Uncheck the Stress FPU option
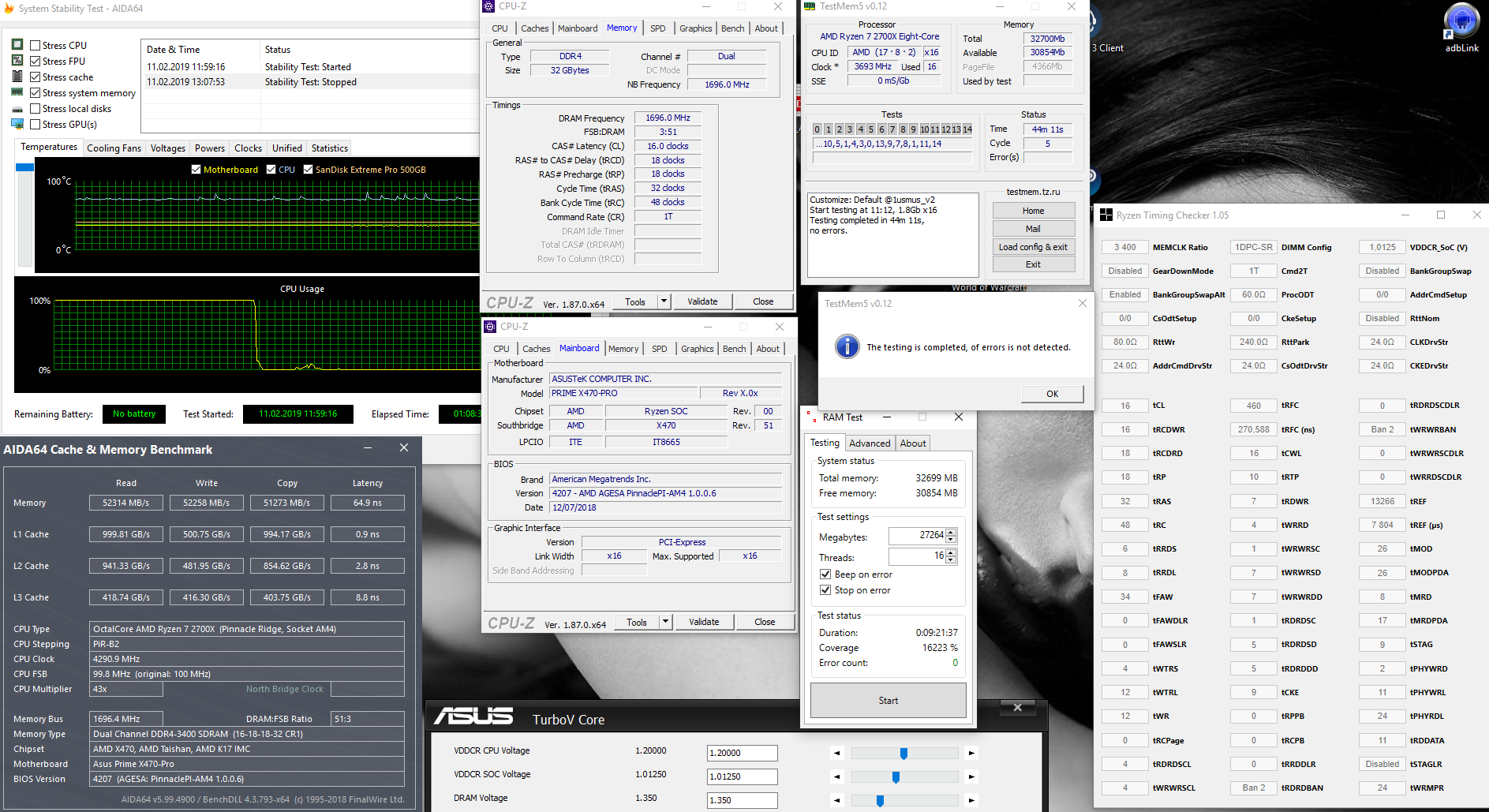1489x812 pixels. pyautogui.click(x=36, y=61)
